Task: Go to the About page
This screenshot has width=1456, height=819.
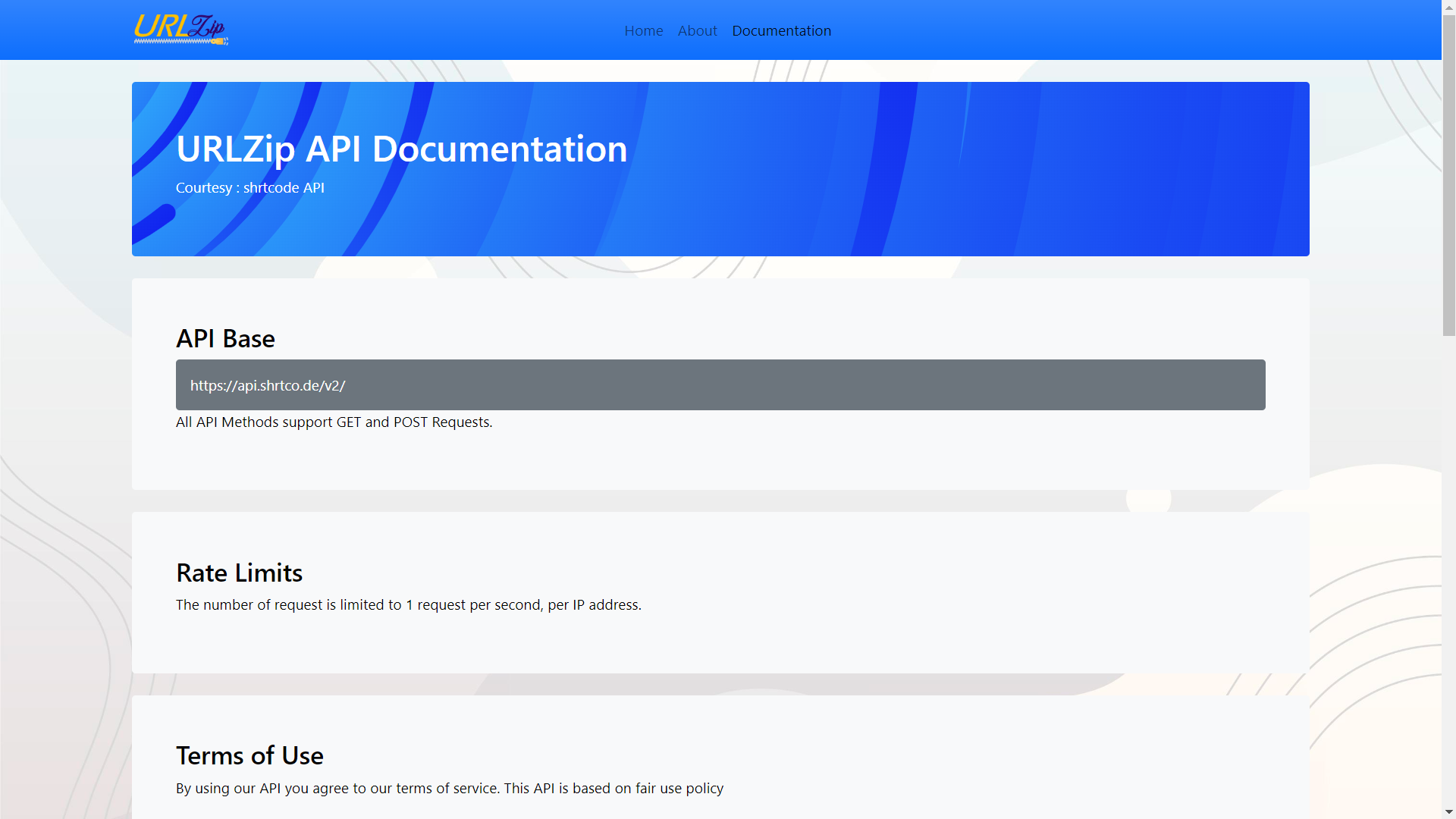Action: (697, 31)
